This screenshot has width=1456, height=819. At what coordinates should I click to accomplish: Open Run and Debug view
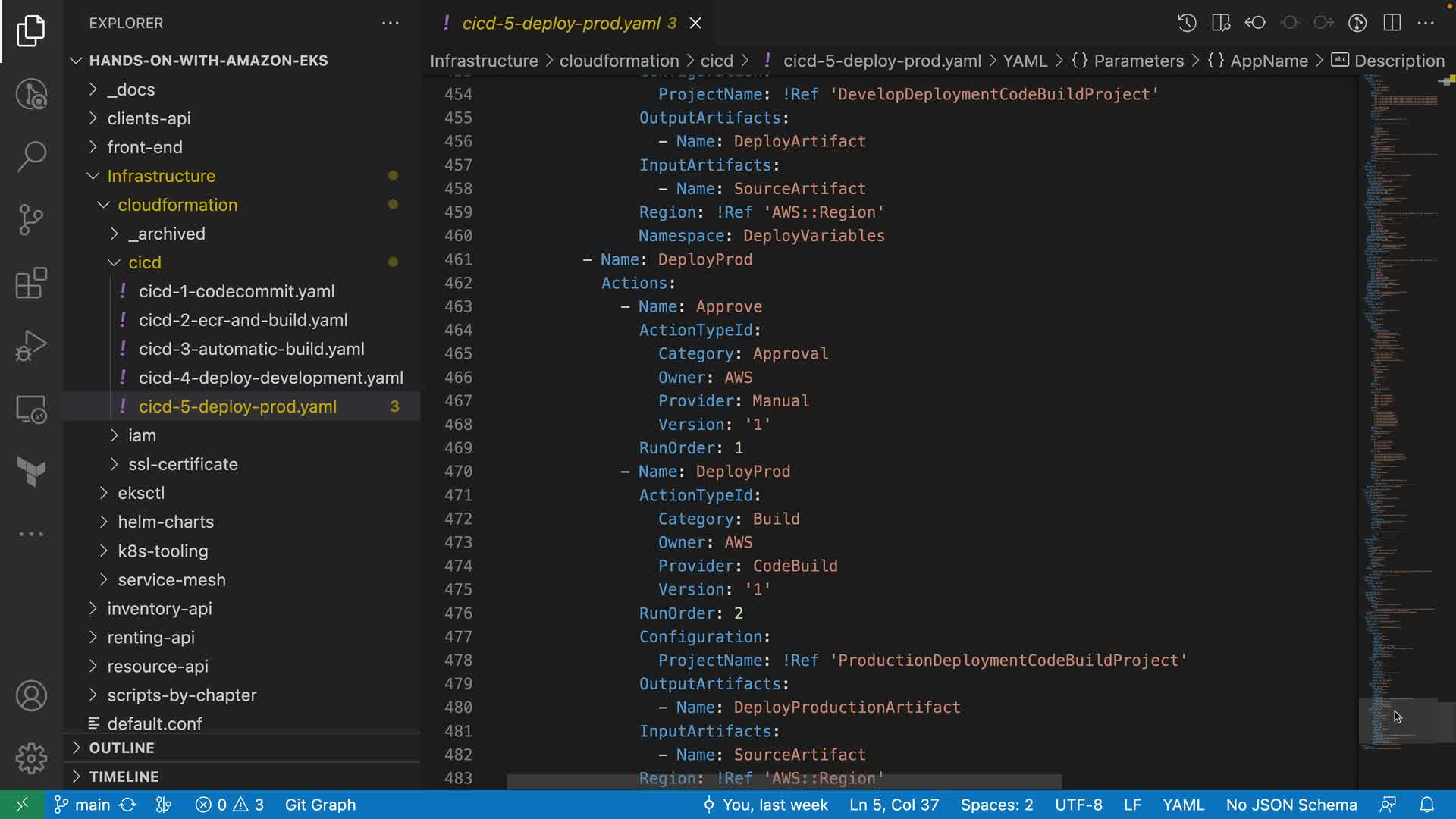[x=31, y=346]
